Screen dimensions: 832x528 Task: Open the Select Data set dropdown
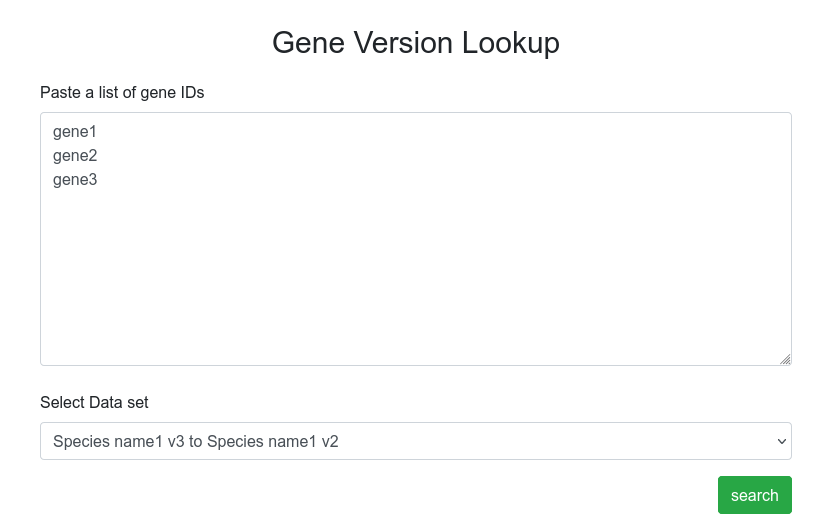click(x=416, y=441)
